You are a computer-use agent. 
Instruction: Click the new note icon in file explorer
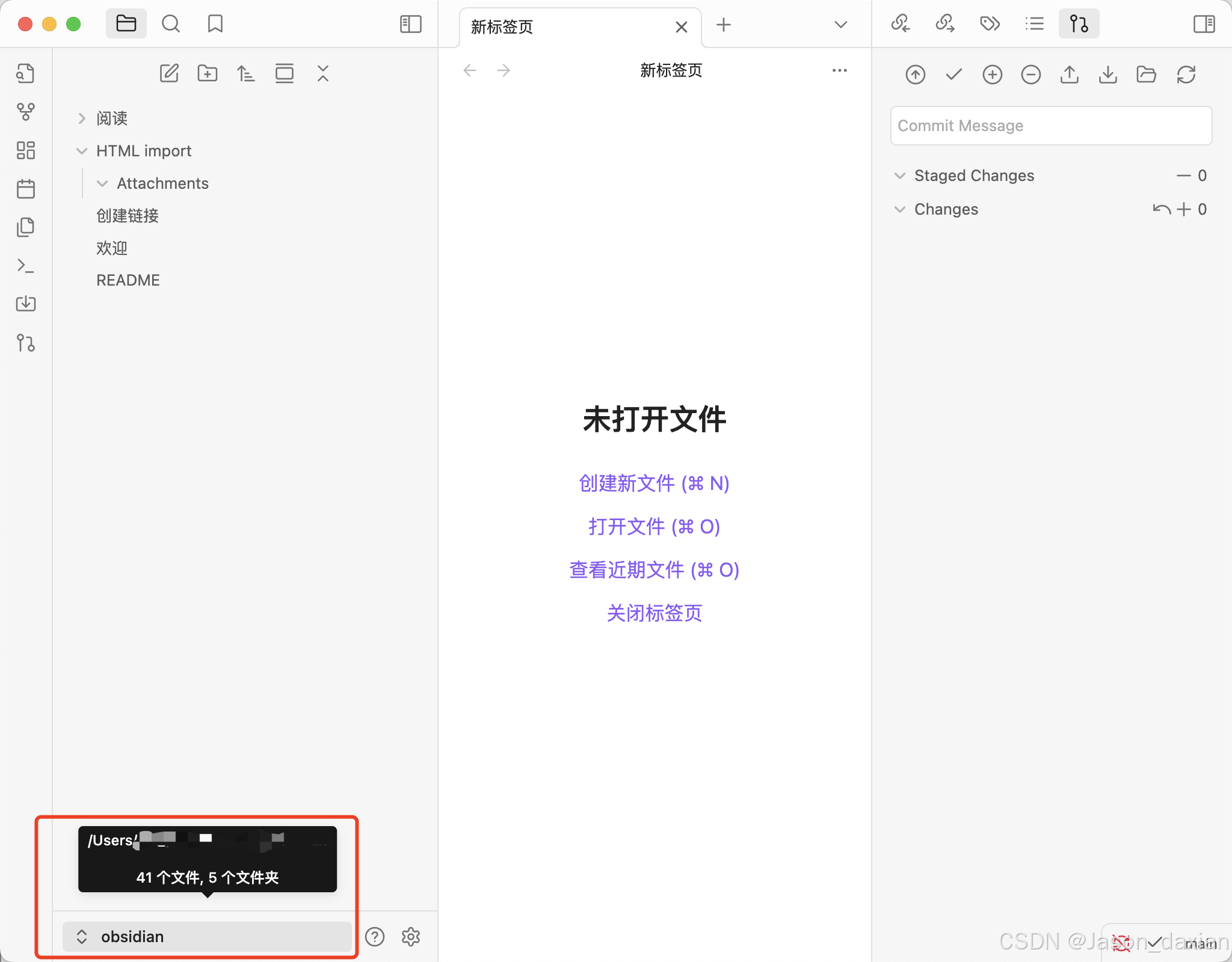coord(169,74)
